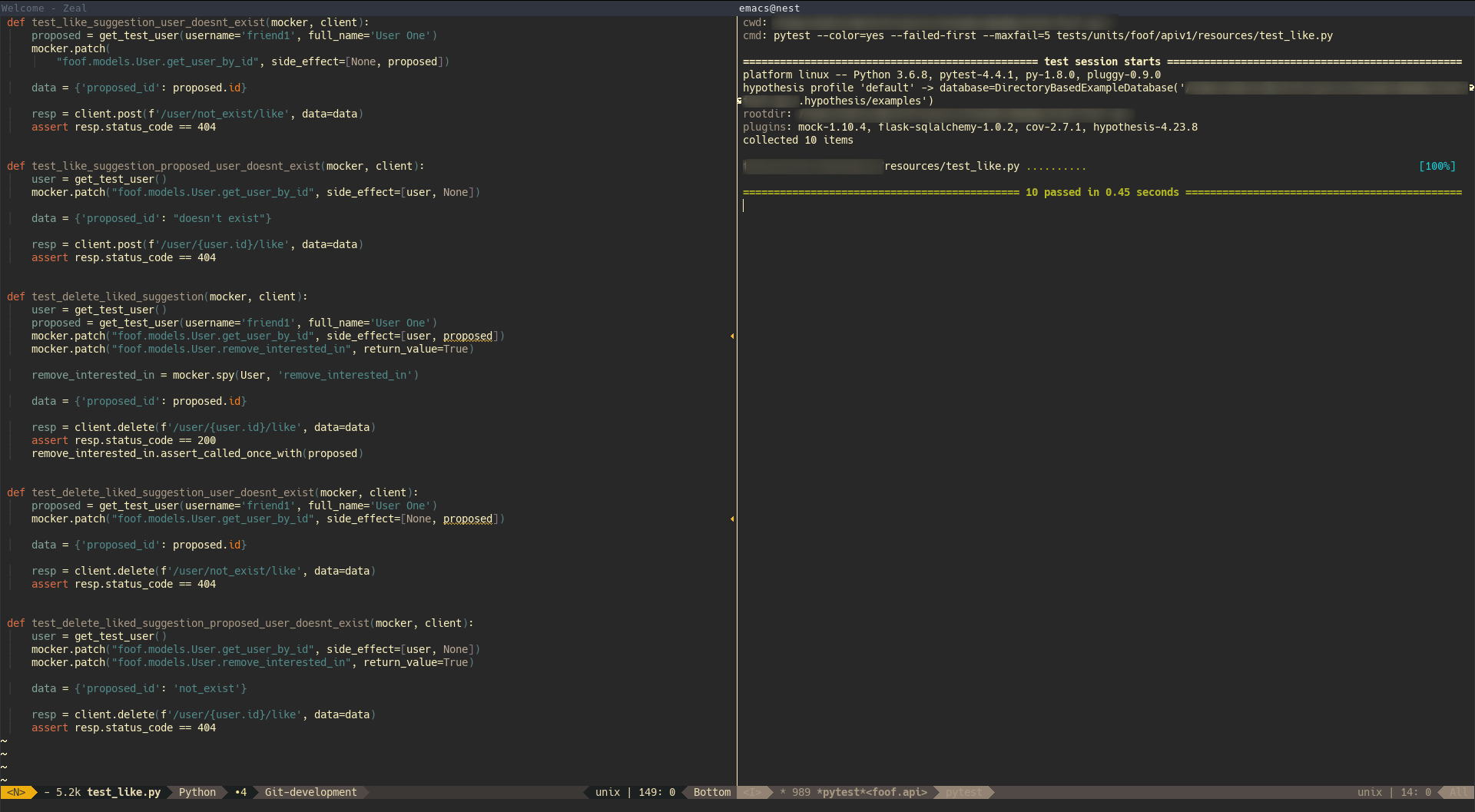Click fringe warning arrow beside test_delete_liked_suggestion get_user_by_id patch line
This screenshot has width=1475, height=812.
click(x=732, y=336)
